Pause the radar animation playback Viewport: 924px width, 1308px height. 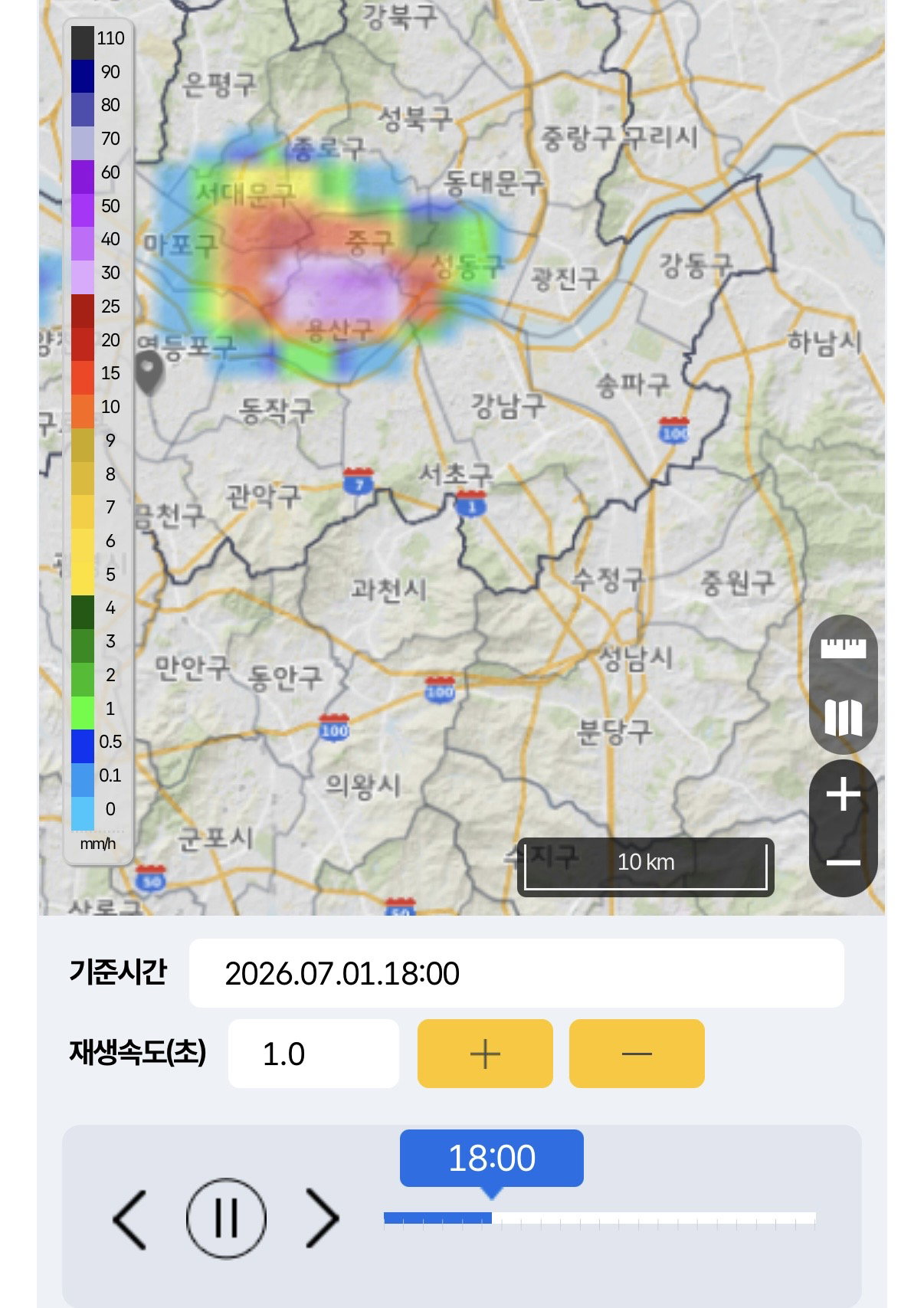point(226,1218)
